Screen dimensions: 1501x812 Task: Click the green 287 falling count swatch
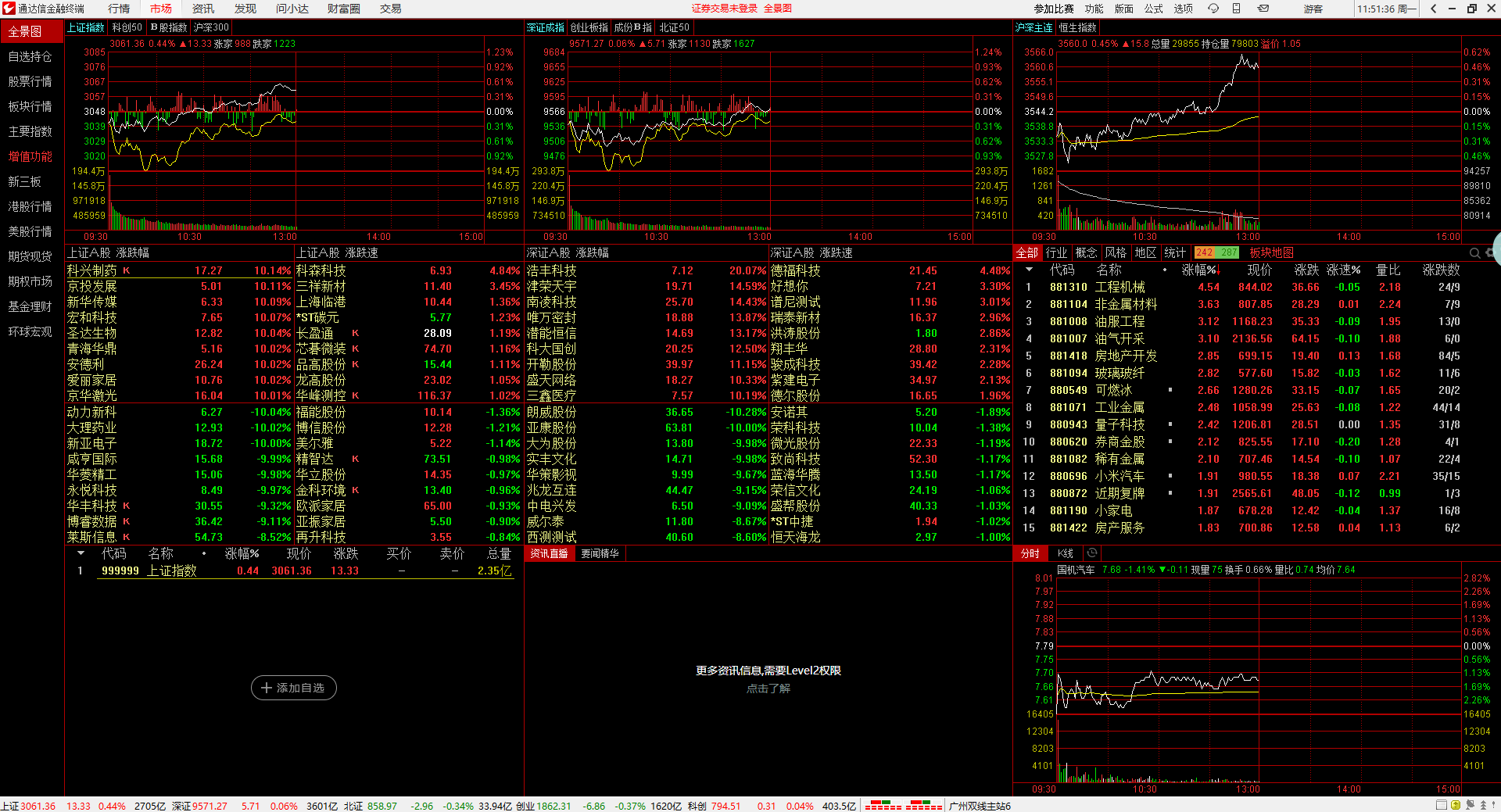tap(1229, 252)
